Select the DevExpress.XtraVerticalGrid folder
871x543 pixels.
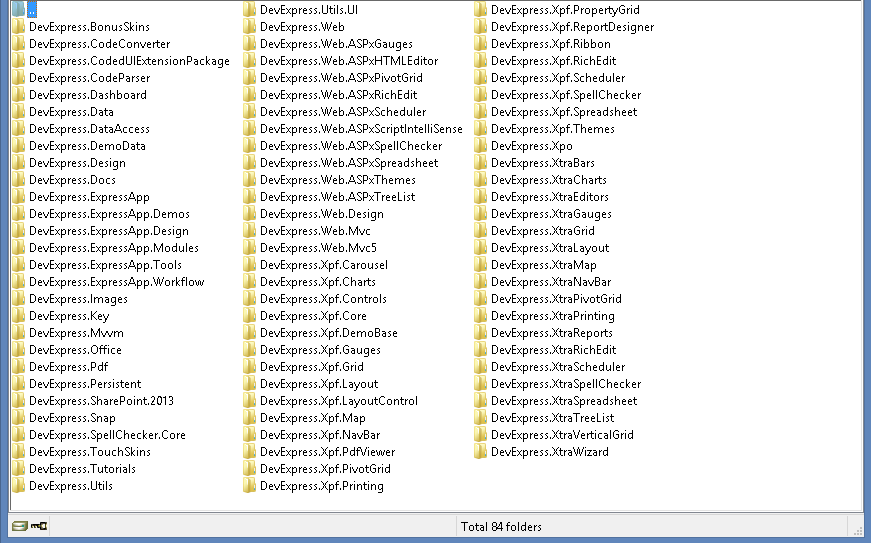pyautogui.click(x=562, y=435)
